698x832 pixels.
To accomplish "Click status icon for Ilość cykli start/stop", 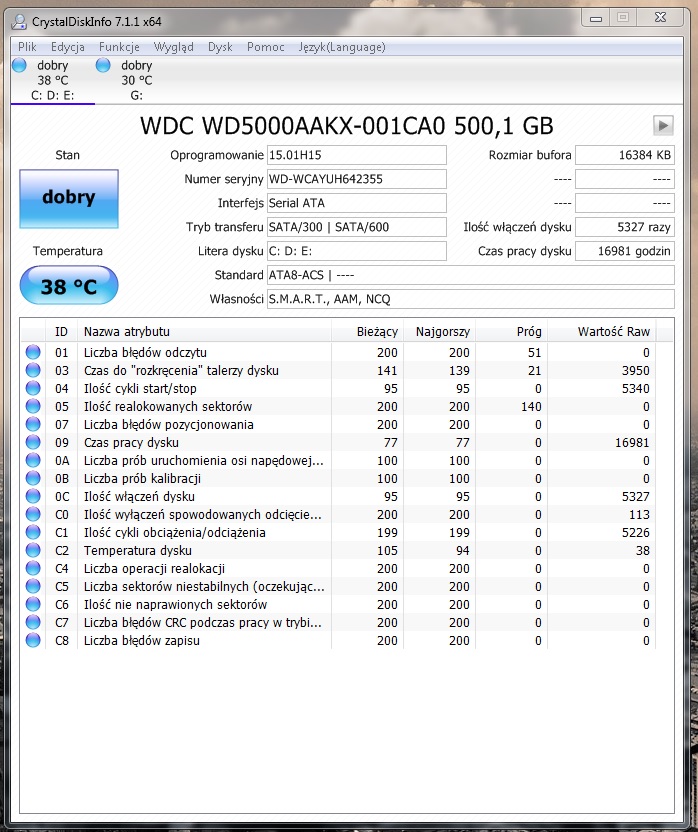I will click(x=33, y=388).
